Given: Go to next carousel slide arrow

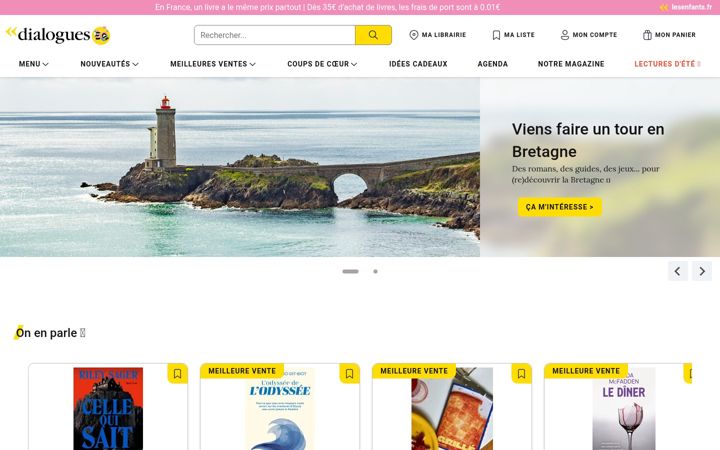Looking at the screenshot, I should click(x=702, y=271).
